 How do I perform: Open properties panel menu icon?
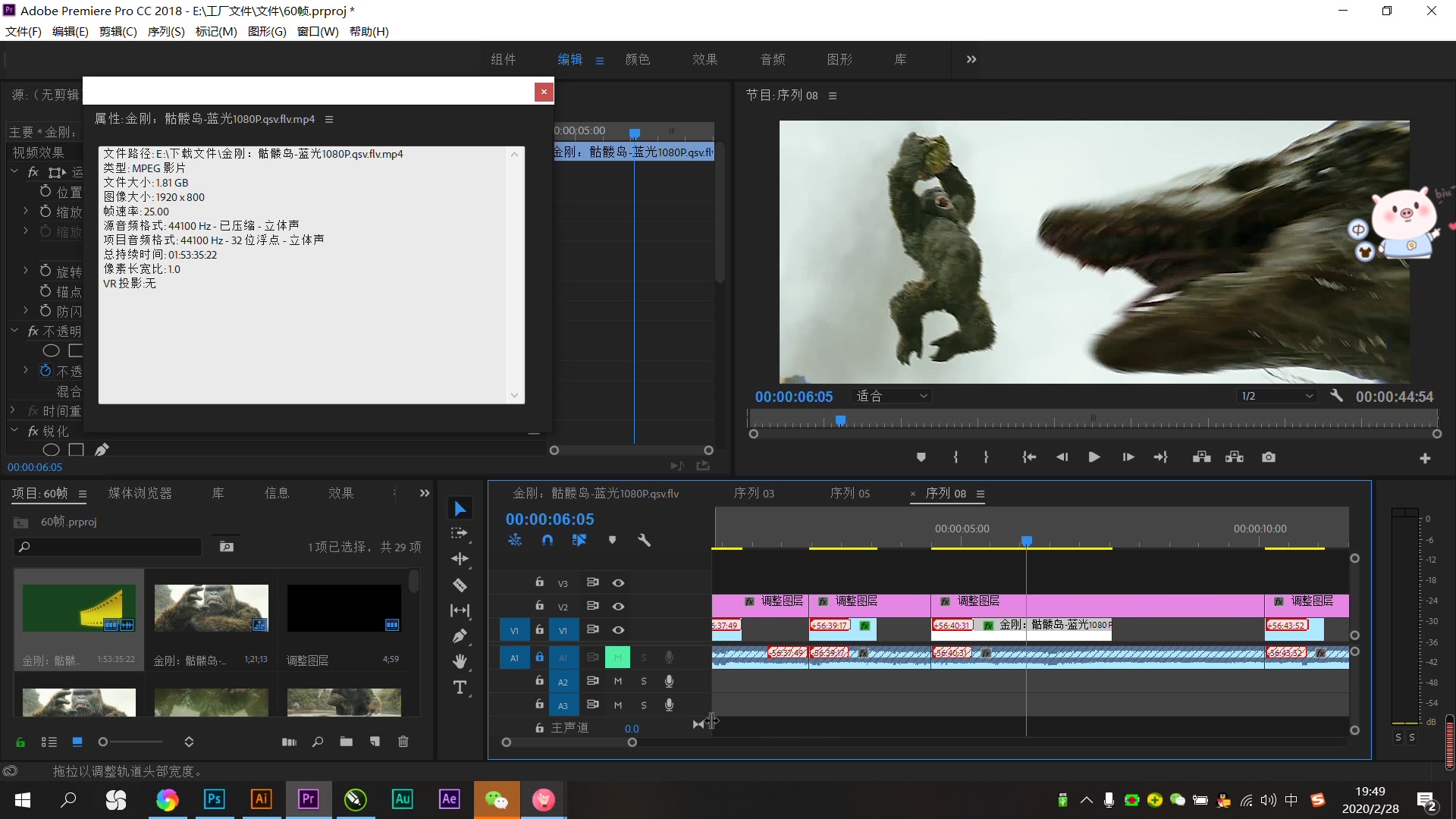point(329,119)
